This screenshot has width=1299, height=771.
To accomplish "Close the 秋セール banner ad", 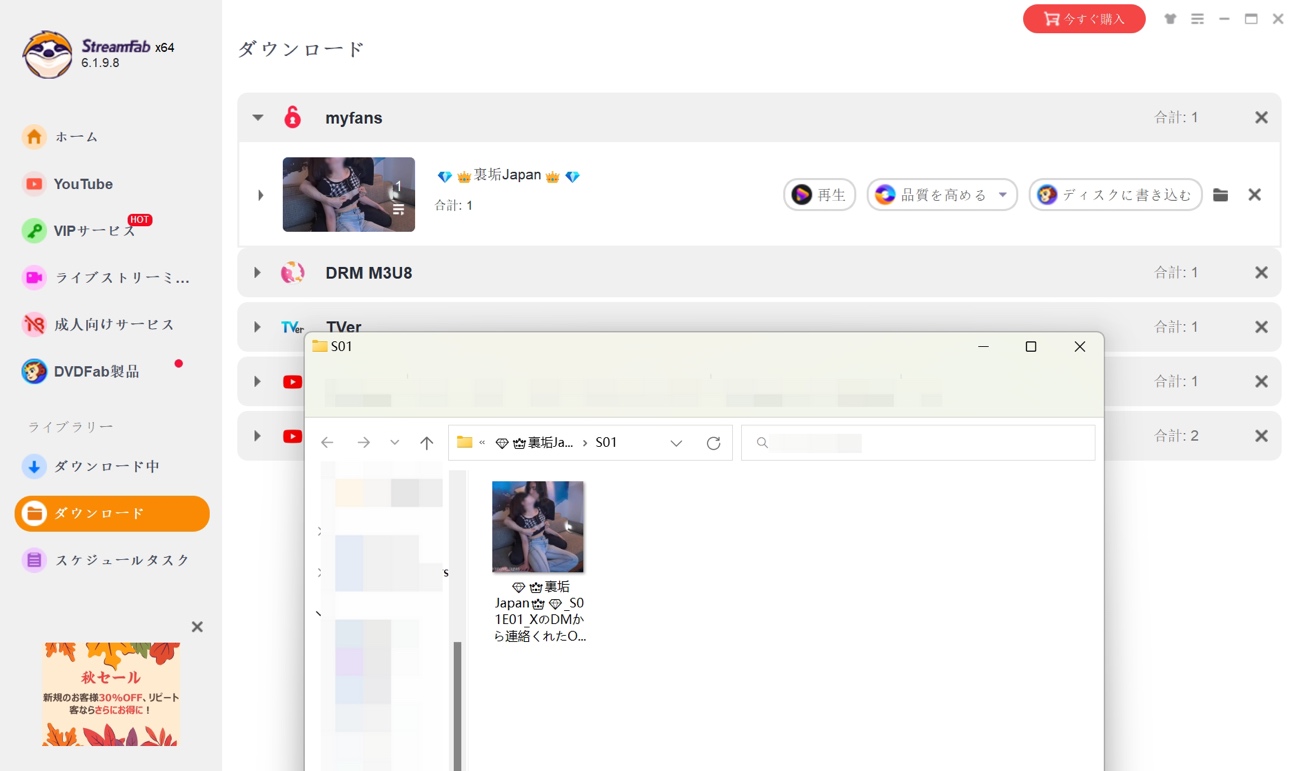I will [x=197, y=627].
